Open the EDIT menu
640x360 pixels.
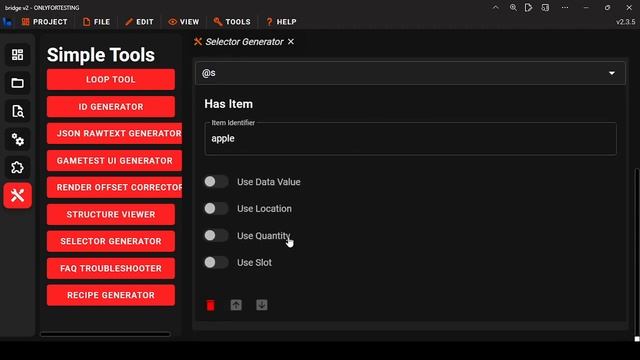[140, 22]
